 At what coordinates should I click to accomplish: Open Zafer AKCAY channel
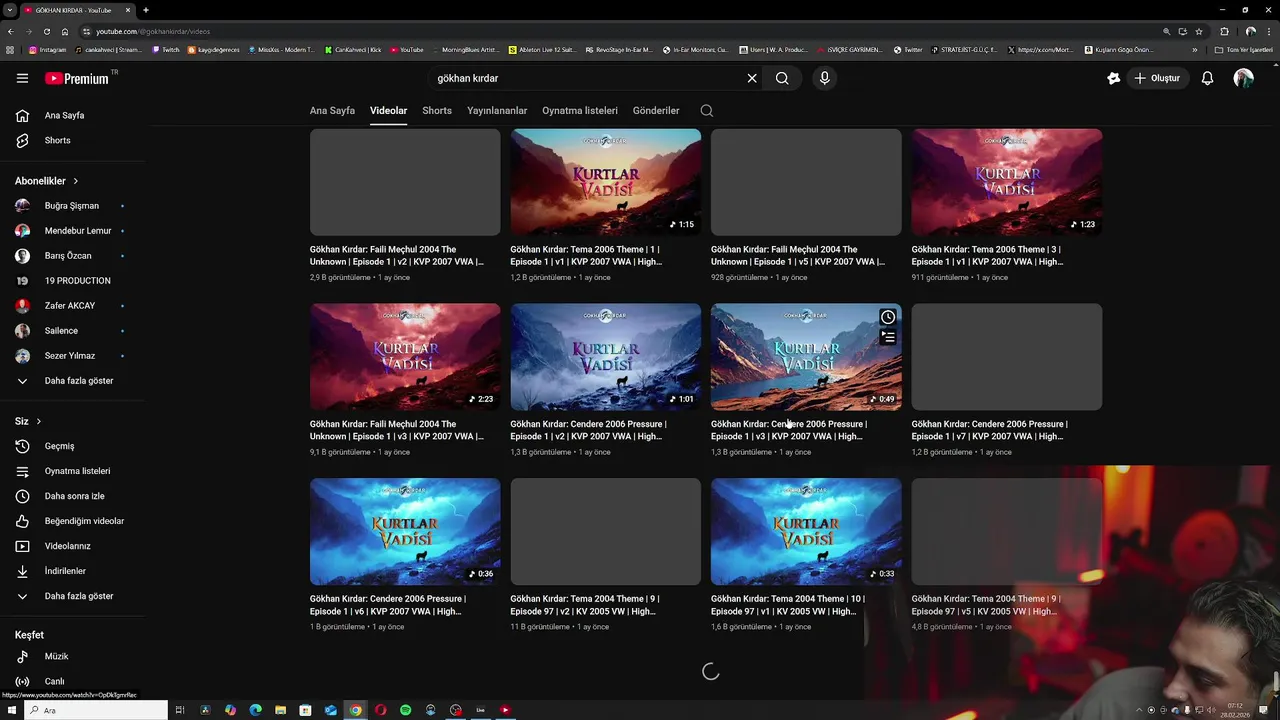(x=72, y=306)
